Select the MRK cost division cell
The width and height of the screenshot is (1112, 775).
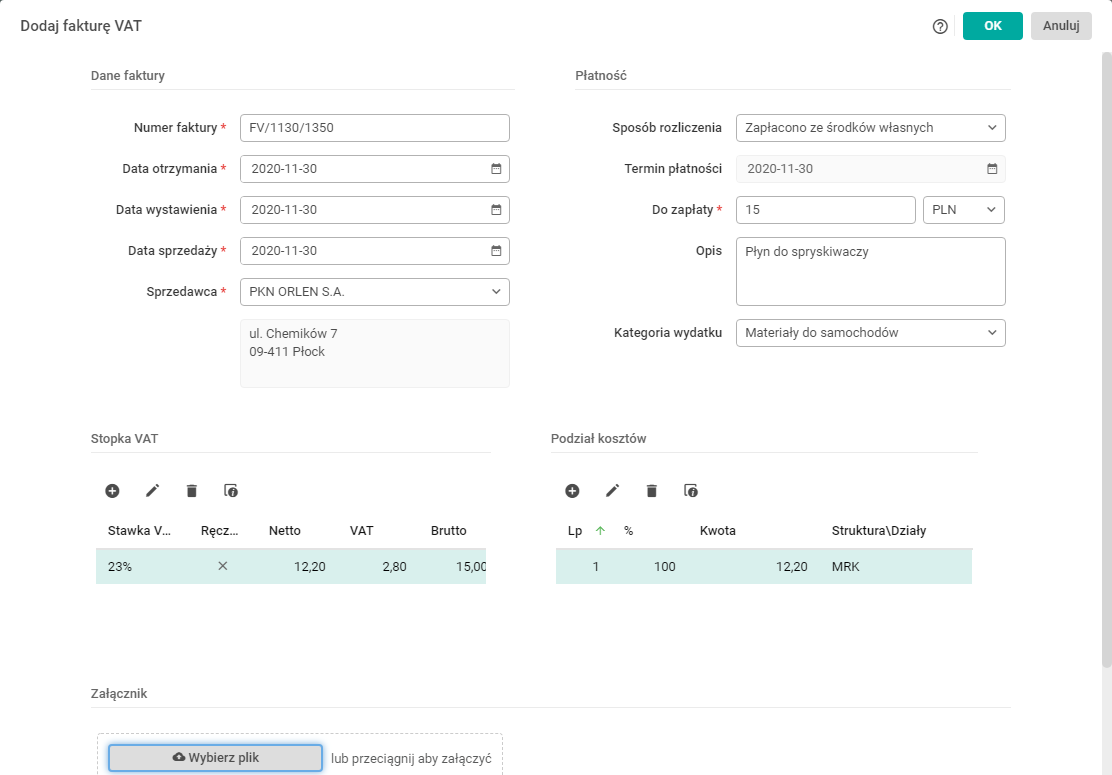coord(845,567)
